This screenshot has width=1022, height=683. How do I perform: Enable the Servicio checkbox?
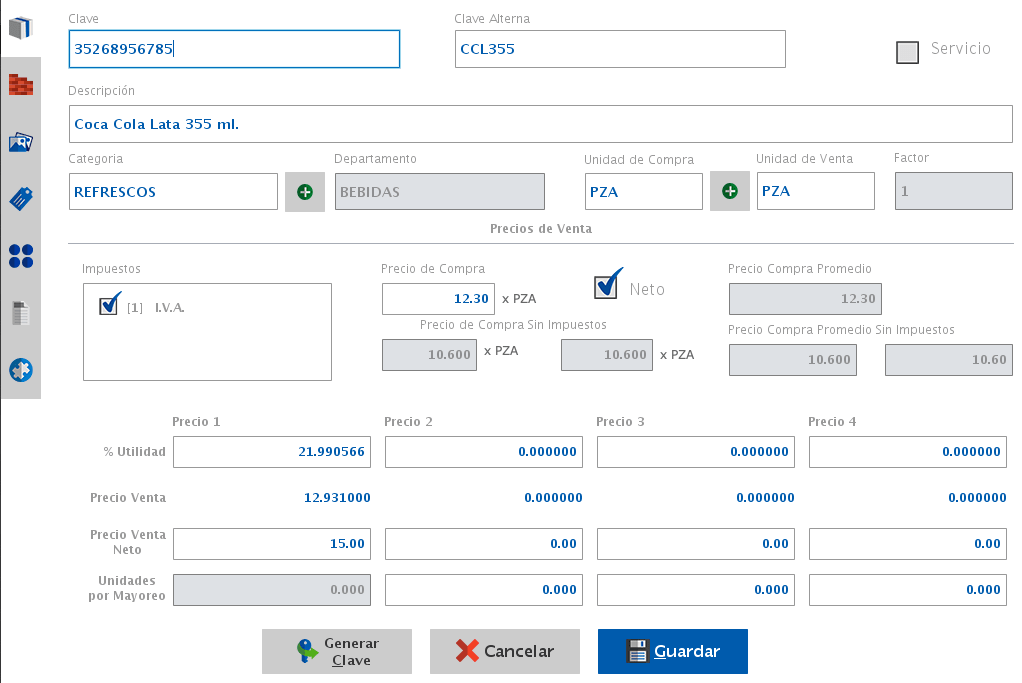[x=907, y=52]
